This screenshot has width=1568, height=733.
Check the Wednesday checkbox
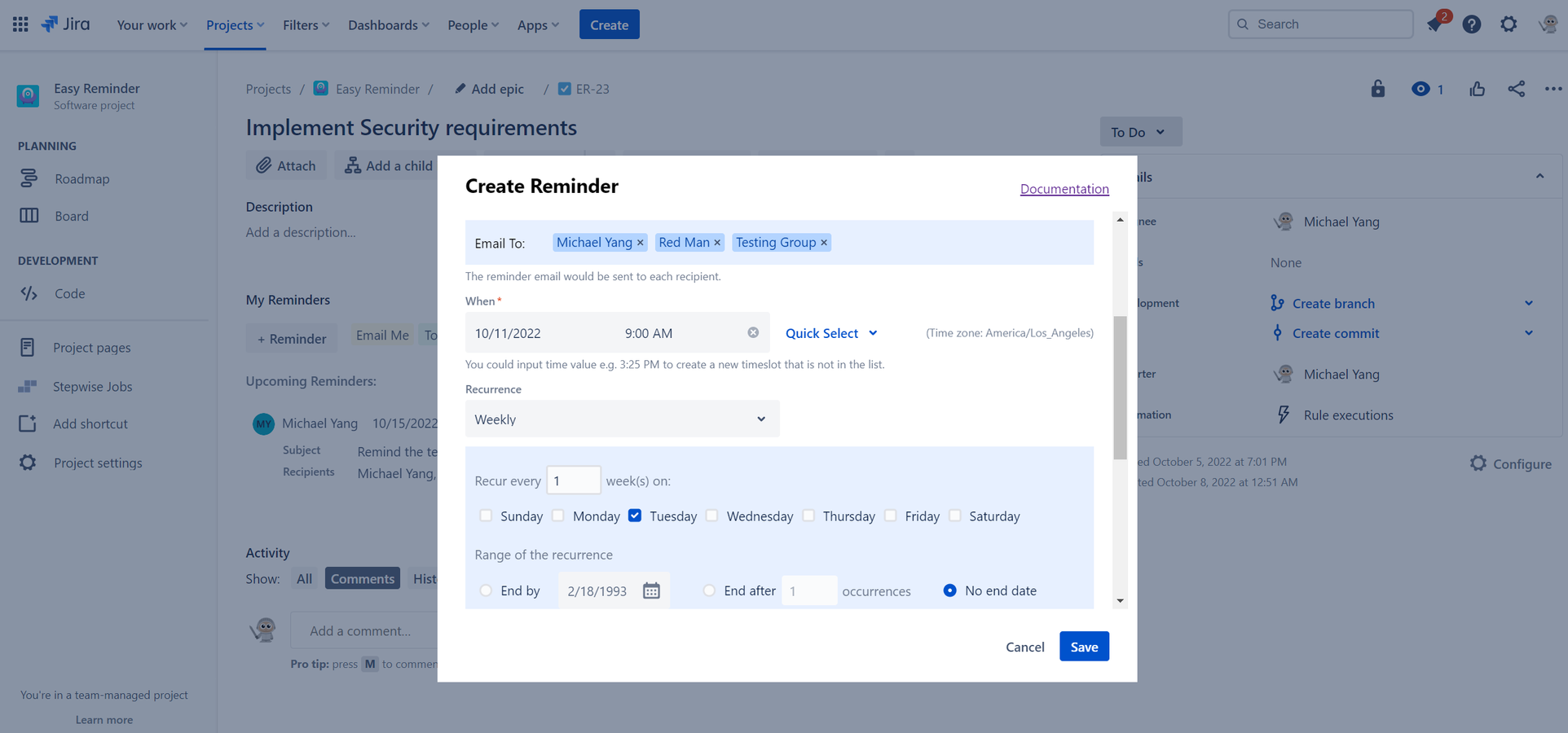[712, 516]
